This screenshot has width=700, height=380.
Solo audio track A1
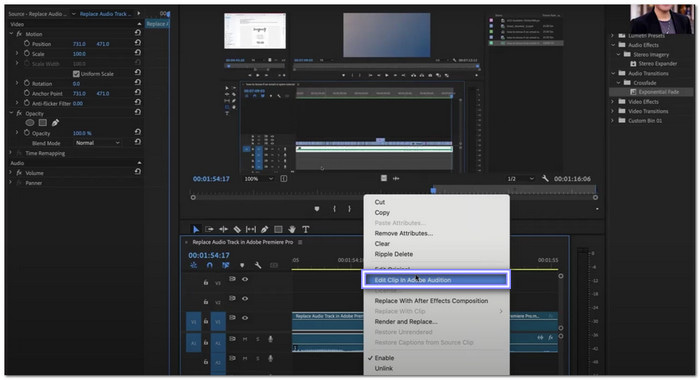[258, 339]
